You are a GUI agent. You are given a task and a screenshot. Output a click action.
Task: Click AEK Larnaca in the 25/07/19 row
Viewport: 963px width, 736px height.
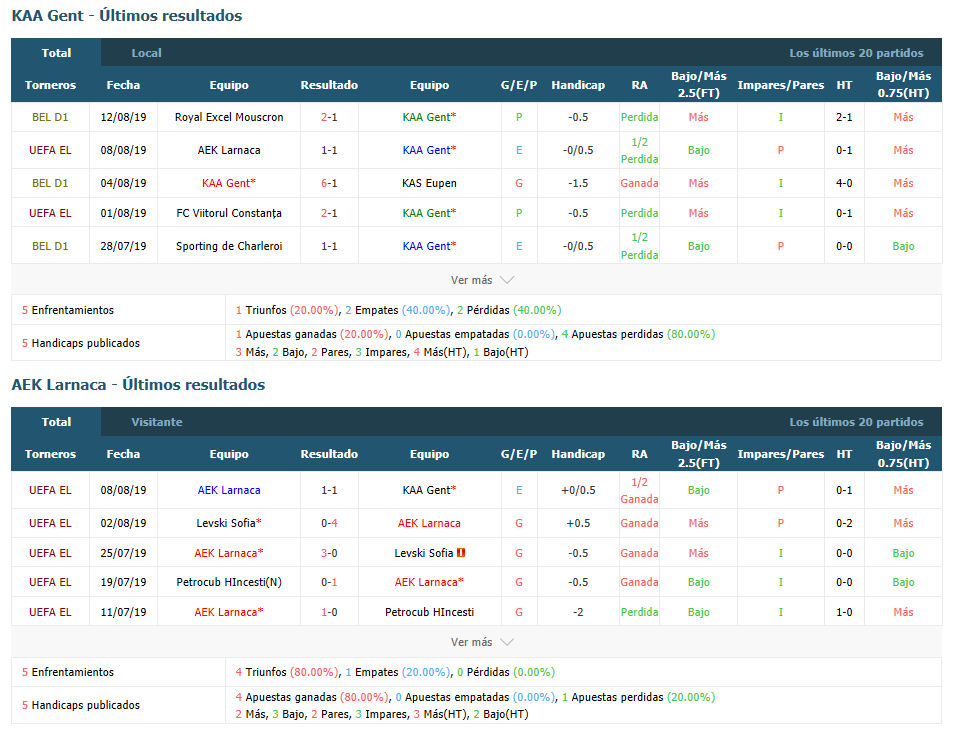coord(229,553)
